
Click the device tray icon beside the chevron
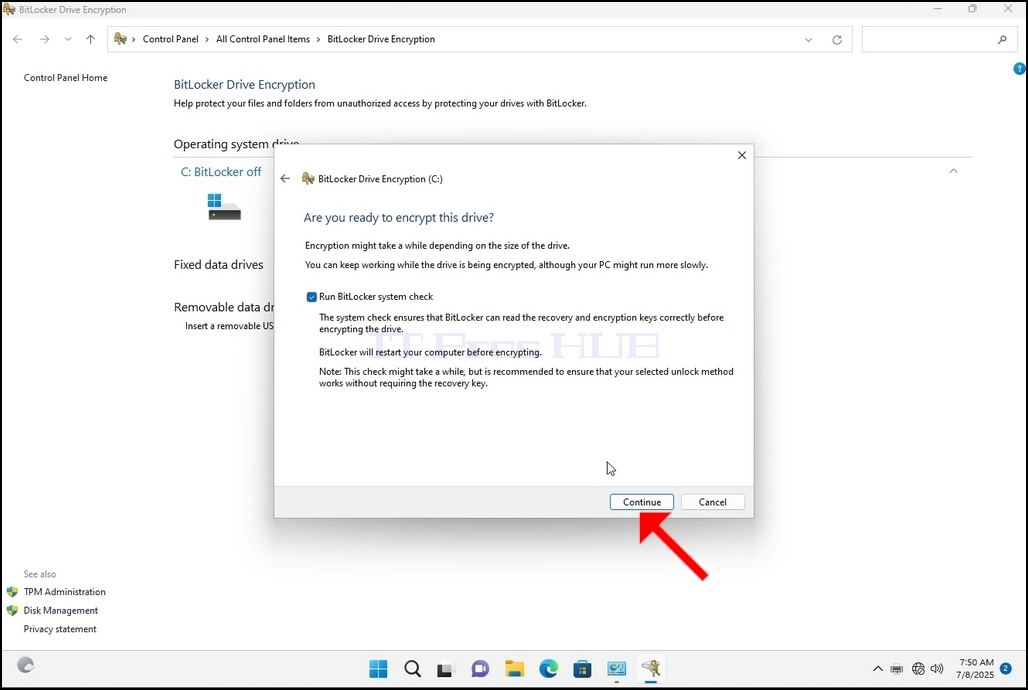(x=897, y=669)
